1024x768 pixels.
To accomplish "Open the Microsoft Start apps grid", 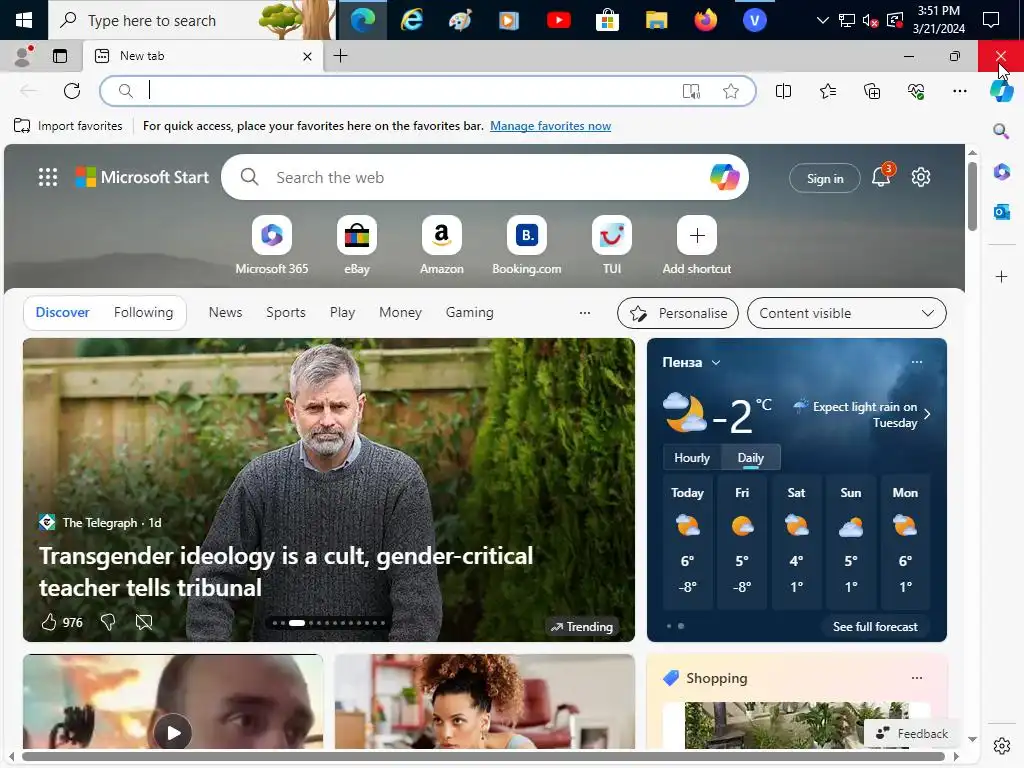I will click(48, 177).
